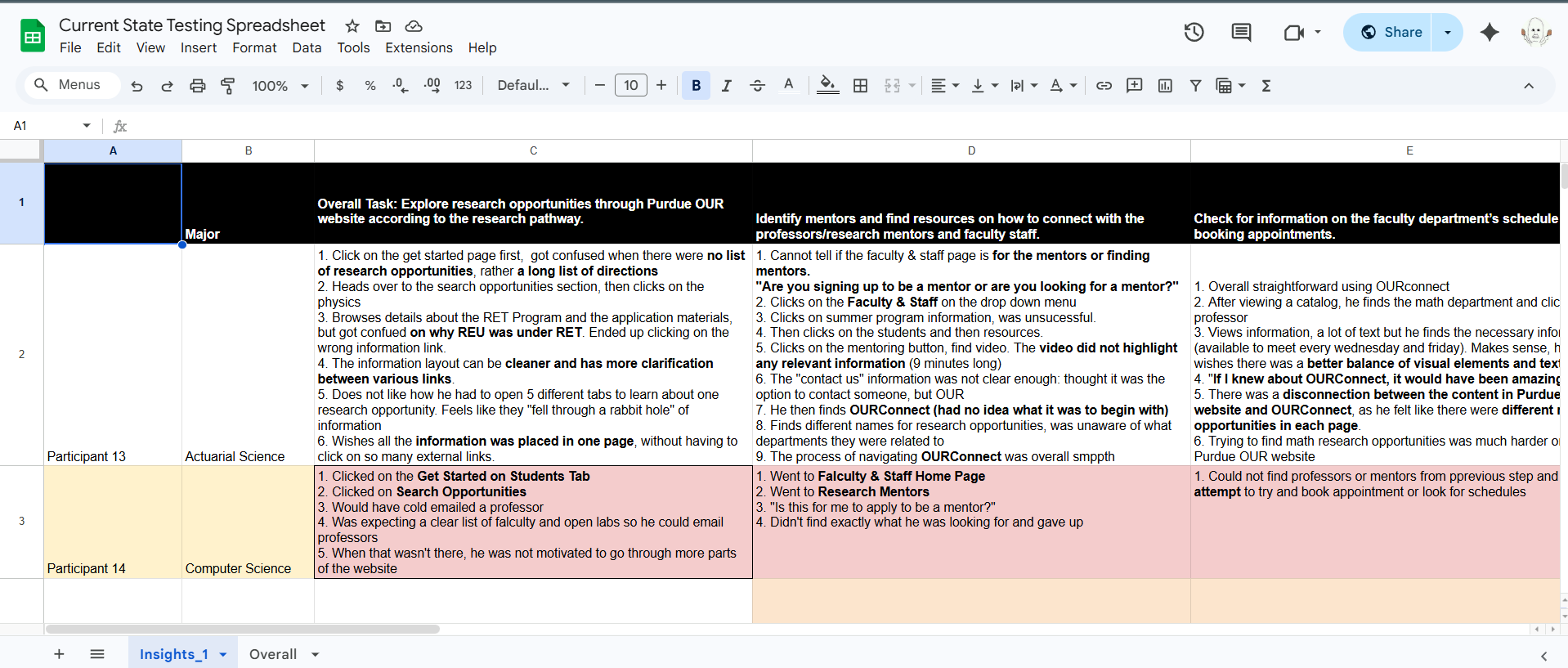The image size is (1568, 668).
Task: Toggle bold formatting
Action: (x=696, y=85)
